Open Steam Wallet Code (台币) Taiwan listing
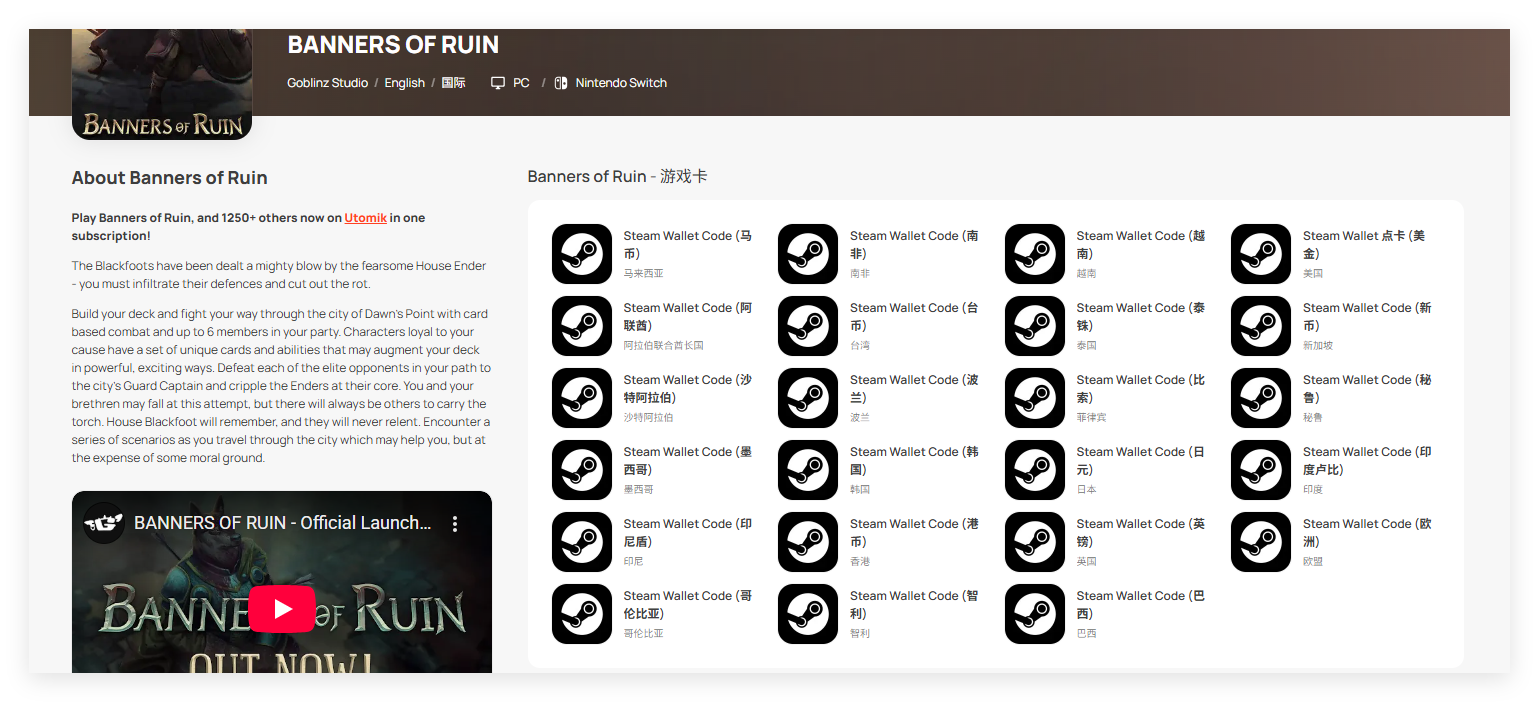1539x702 pixels. (913, 317)
